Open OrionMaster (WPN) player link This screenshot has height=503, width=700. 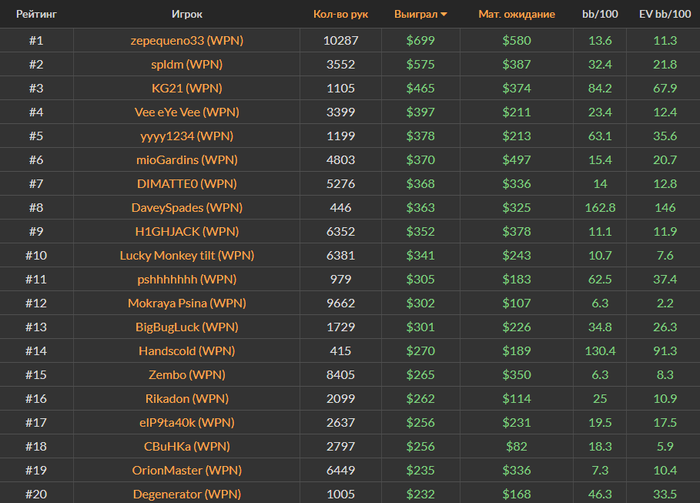point(187,470)
